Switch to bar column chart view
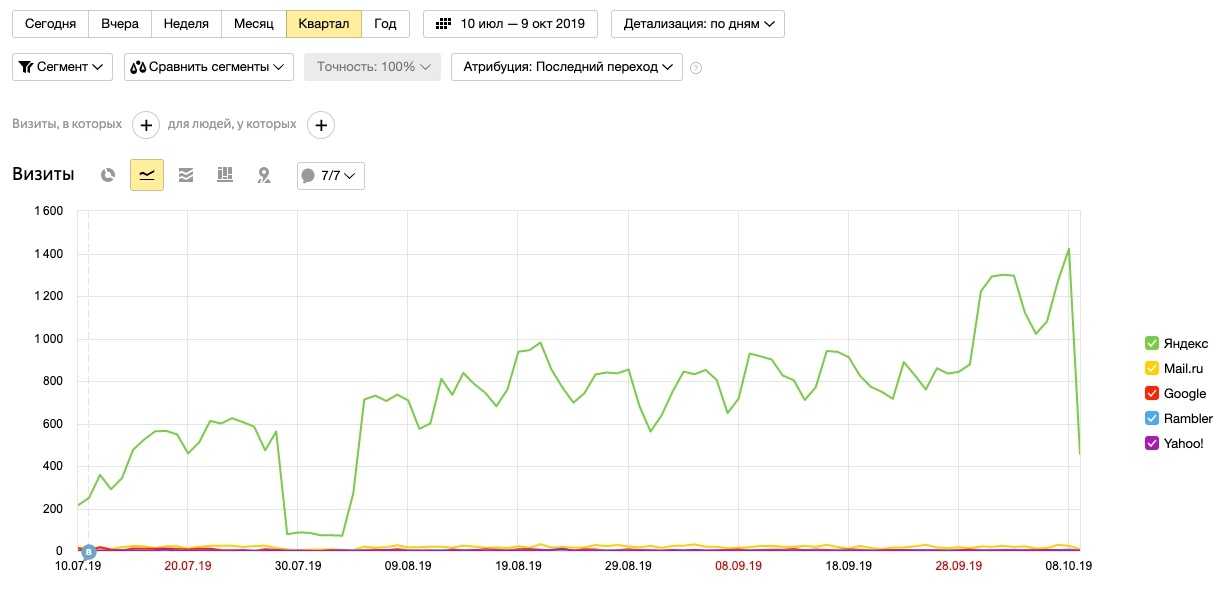The image size is (1224, 597). pos(225,175)
